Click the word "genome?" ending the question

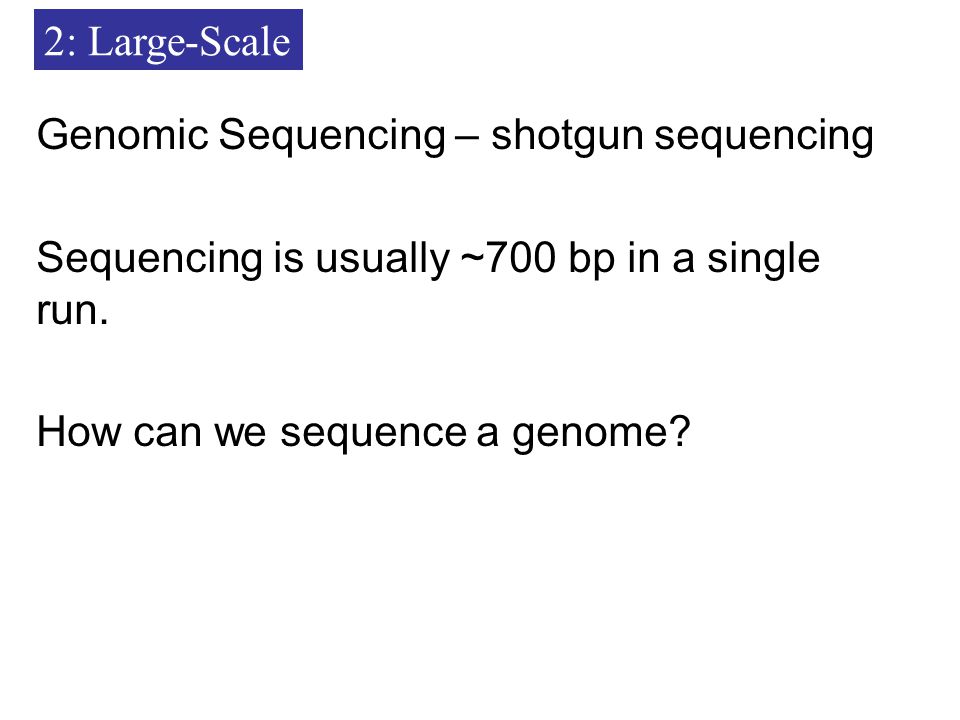point(601,434)
